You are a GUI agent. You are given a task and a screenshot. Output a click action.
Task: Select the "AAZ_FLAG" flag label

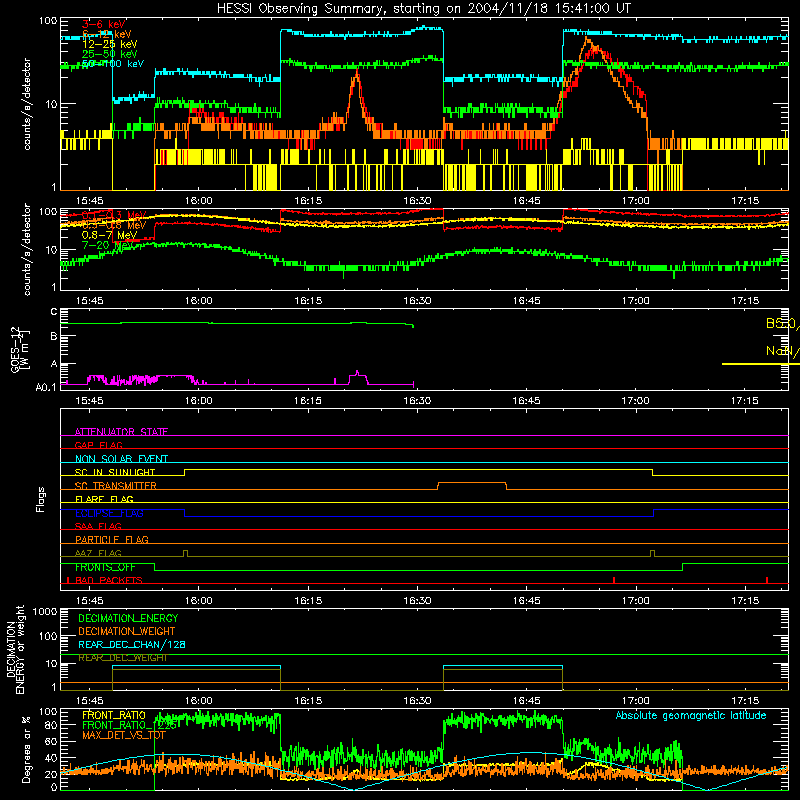coord(98,553)
